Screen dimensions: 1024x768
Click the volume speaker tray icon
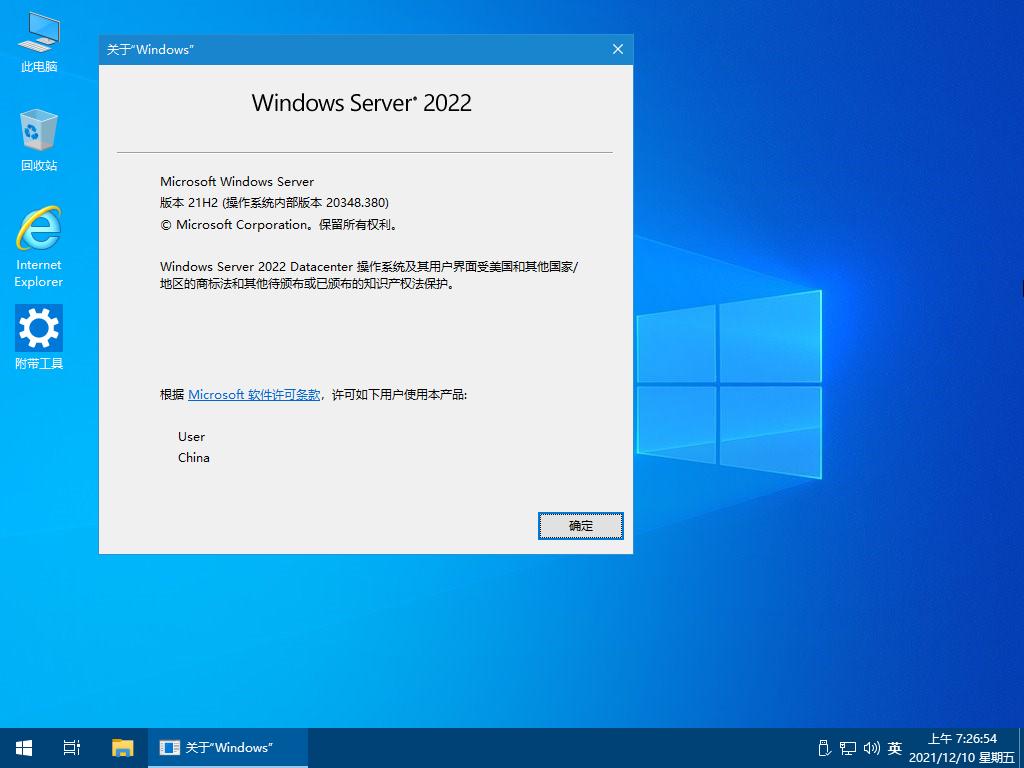[x=871, y=748]
